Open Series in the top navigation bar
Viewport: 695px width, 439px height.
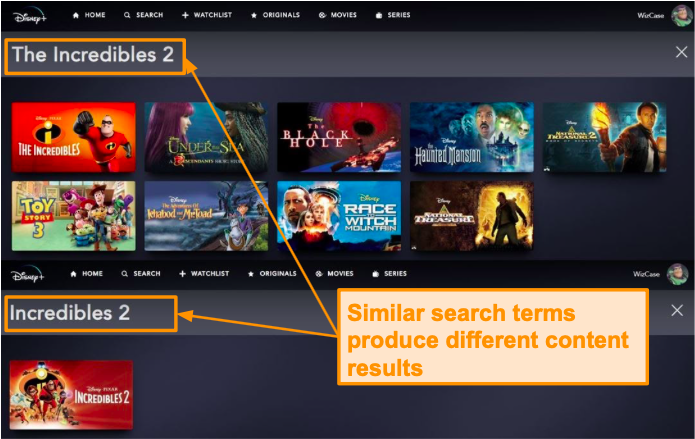pyautogui.click(x=393, y=15)
